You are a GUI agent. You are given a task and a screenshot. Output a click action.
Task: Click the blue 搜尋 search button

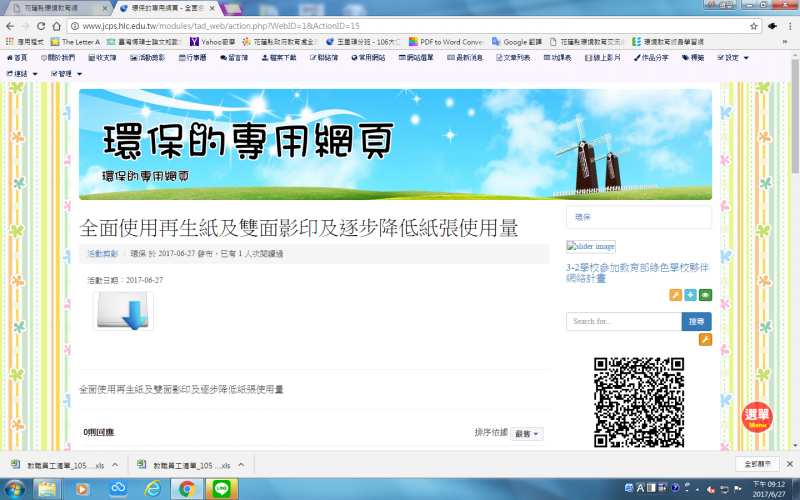tap(696, 321)
